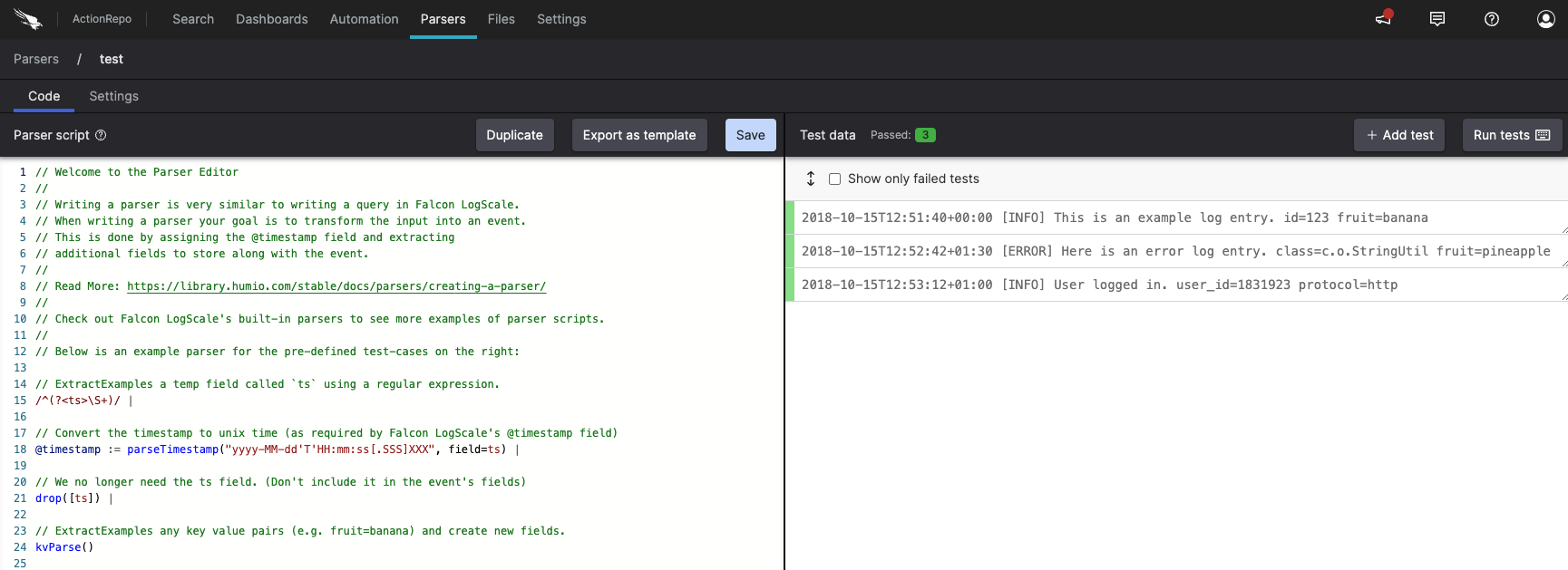
Task: Click the expand/collapse all tests arrow icon
Action: tap(811, 179)
